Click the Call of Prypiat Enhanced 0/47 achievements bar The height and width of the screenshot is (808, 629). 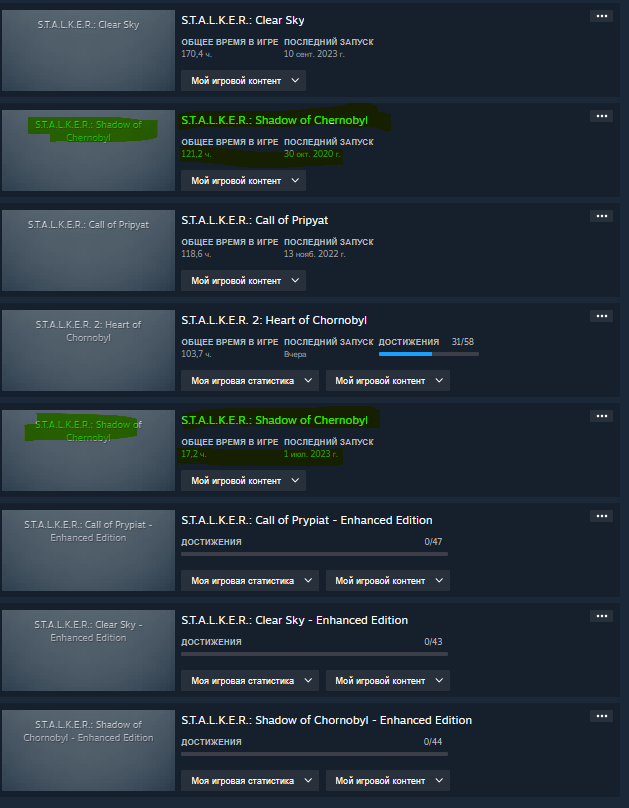click(314, 554)
